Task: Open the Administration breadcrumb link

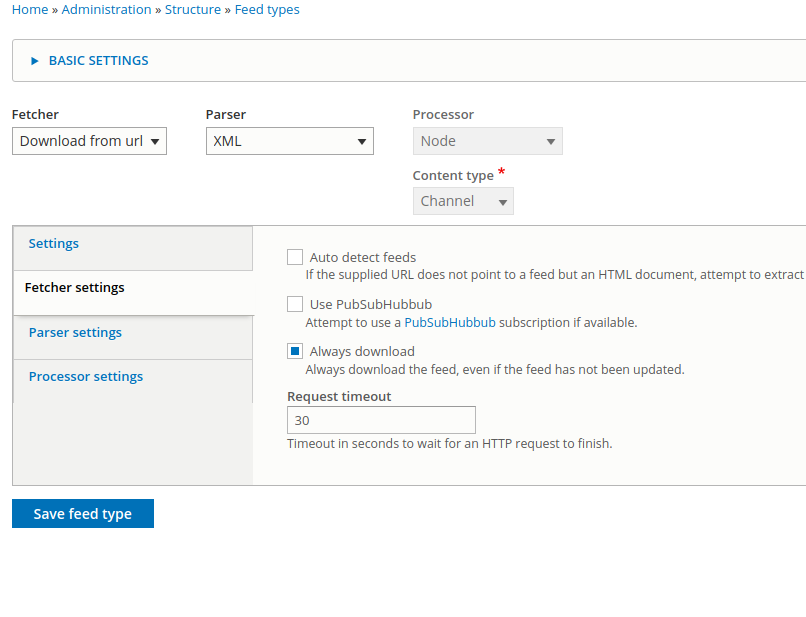Action: click(x=106, y=10)
